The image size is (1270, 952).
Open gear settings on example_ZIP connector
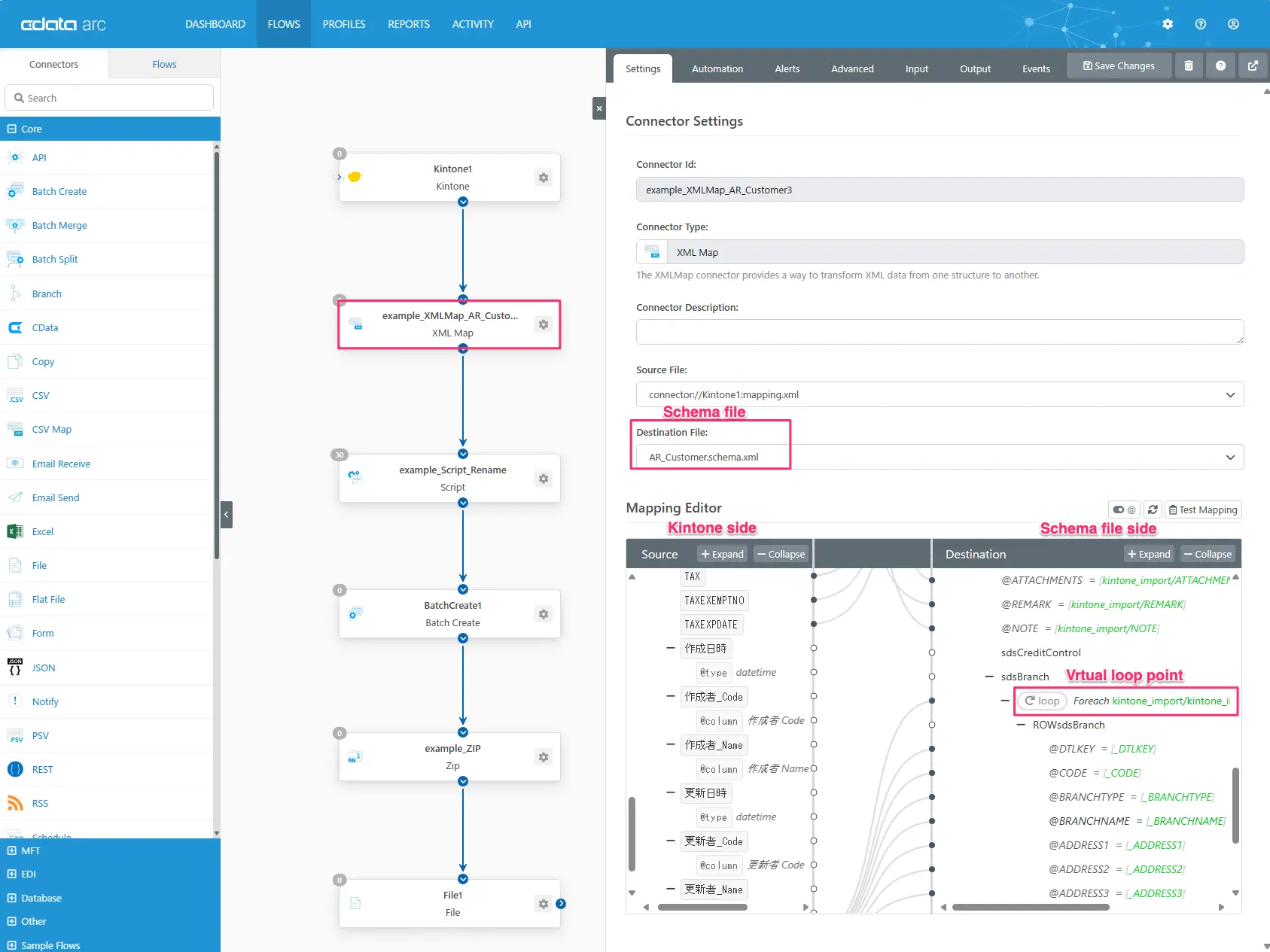544,757
